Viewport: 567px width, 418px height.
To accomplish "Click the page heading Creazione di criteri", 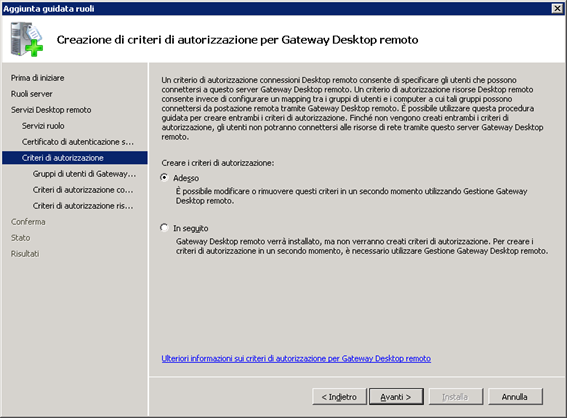I will click(237, 39).
